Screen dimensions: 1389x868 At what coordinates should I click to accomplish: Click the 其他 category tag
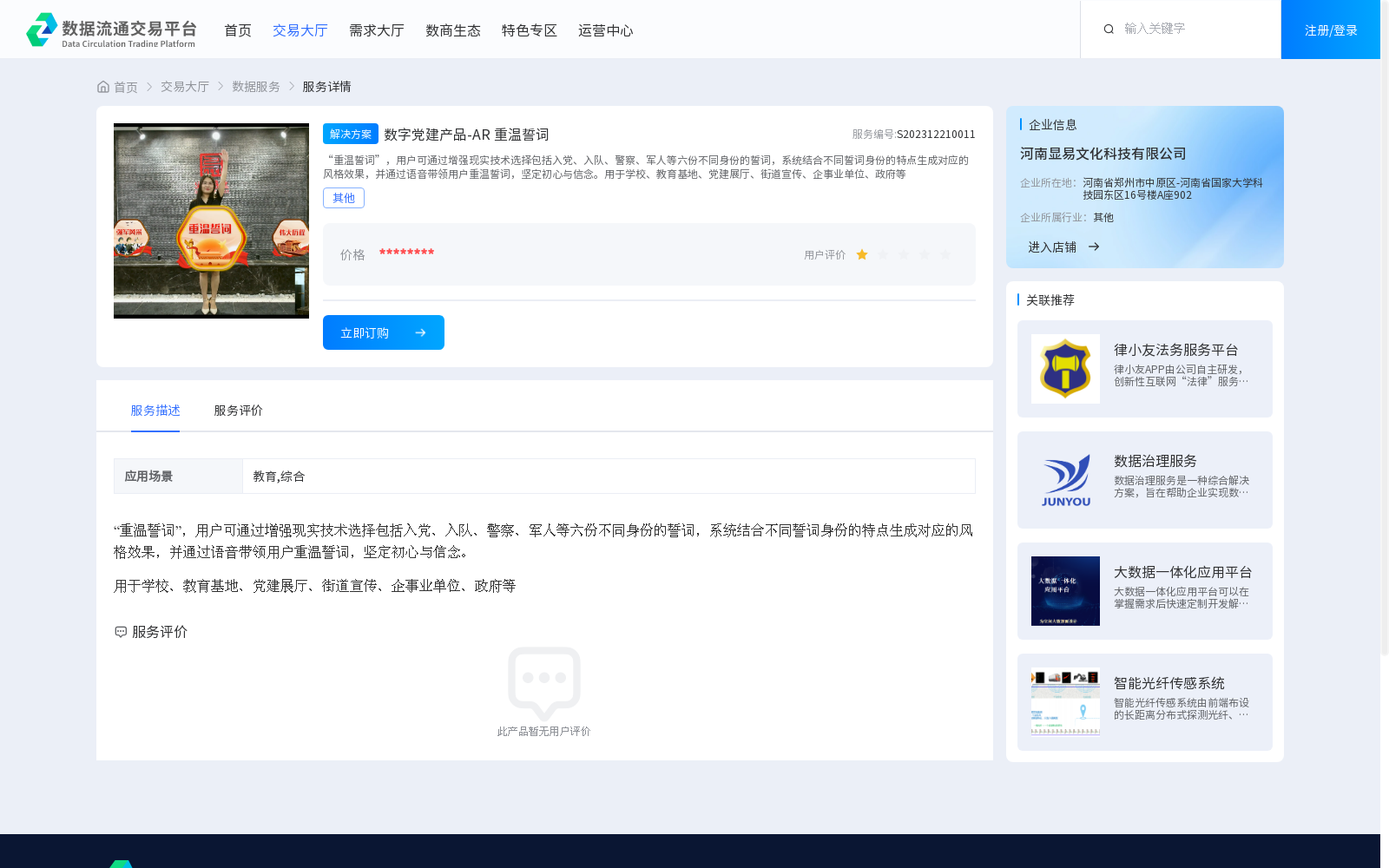tap(344, 198)
